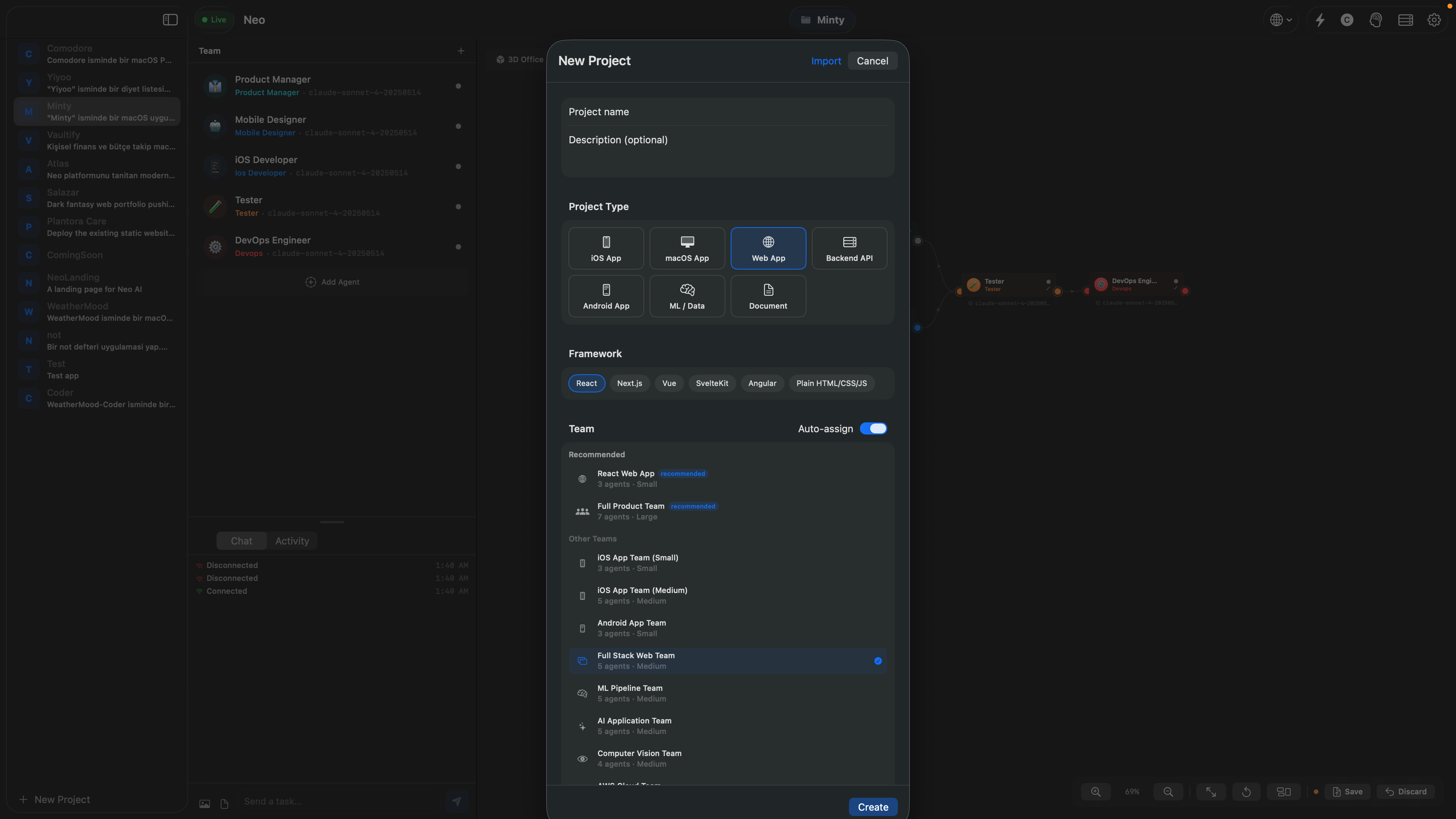Click the Create button

pos(873,807)
